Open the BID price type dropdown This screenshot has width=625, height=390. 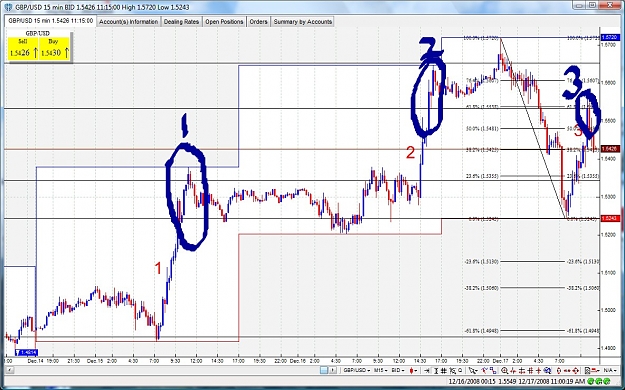pos(399,370)
